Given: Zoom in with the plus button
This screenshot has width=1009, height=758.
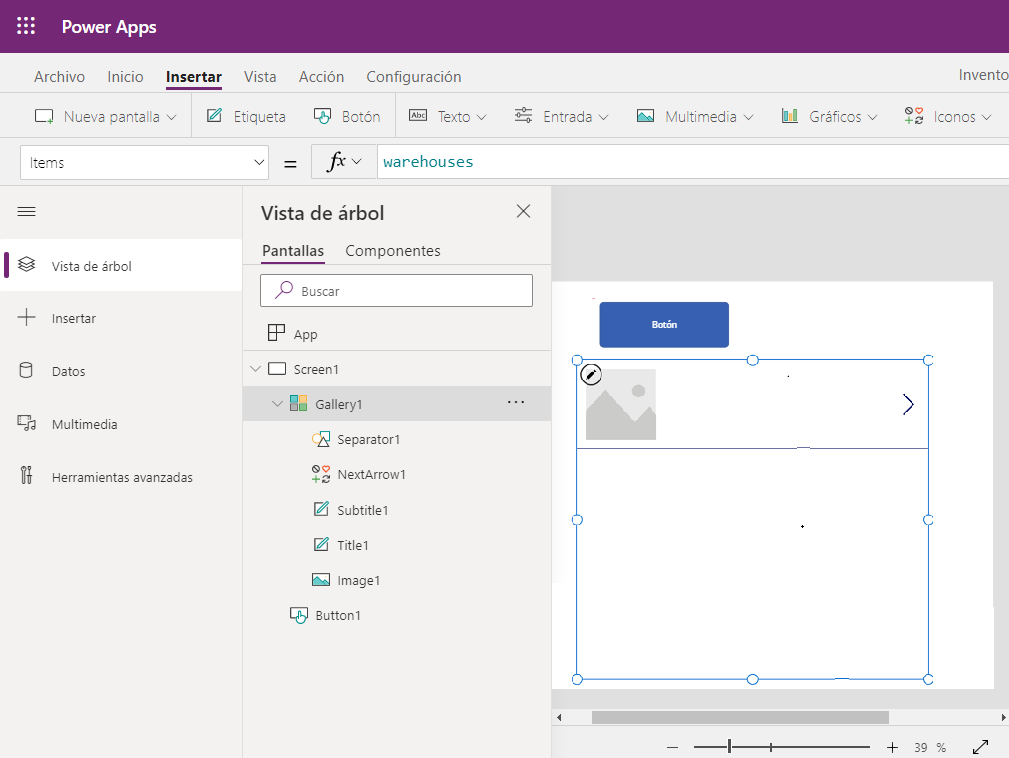Looking at the screenshot, I should coord(892,747).
